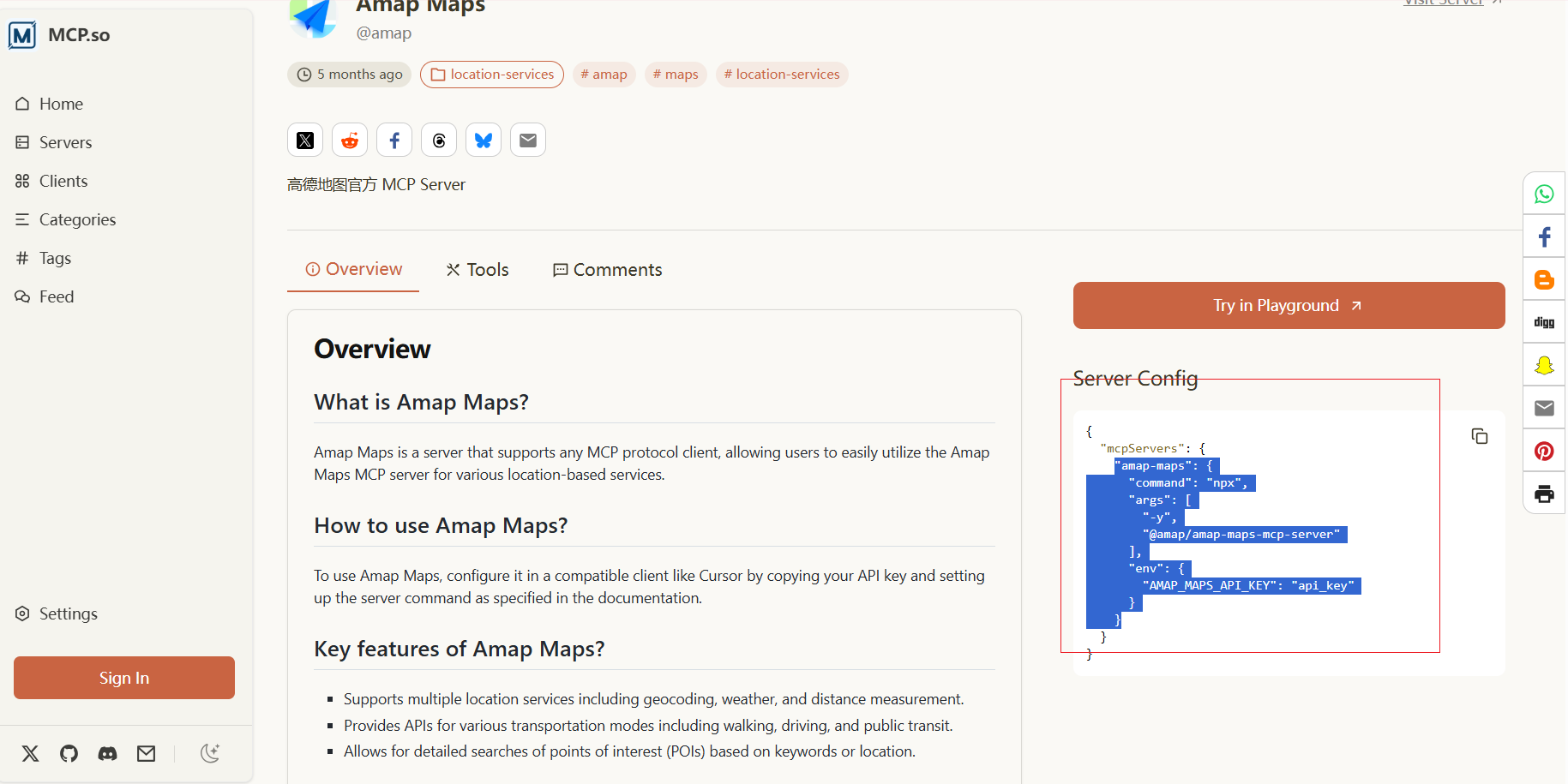Screen dimensions: 1568x784
Task: Click the # location-services hashtag tag
Action: tap(782, 75)
